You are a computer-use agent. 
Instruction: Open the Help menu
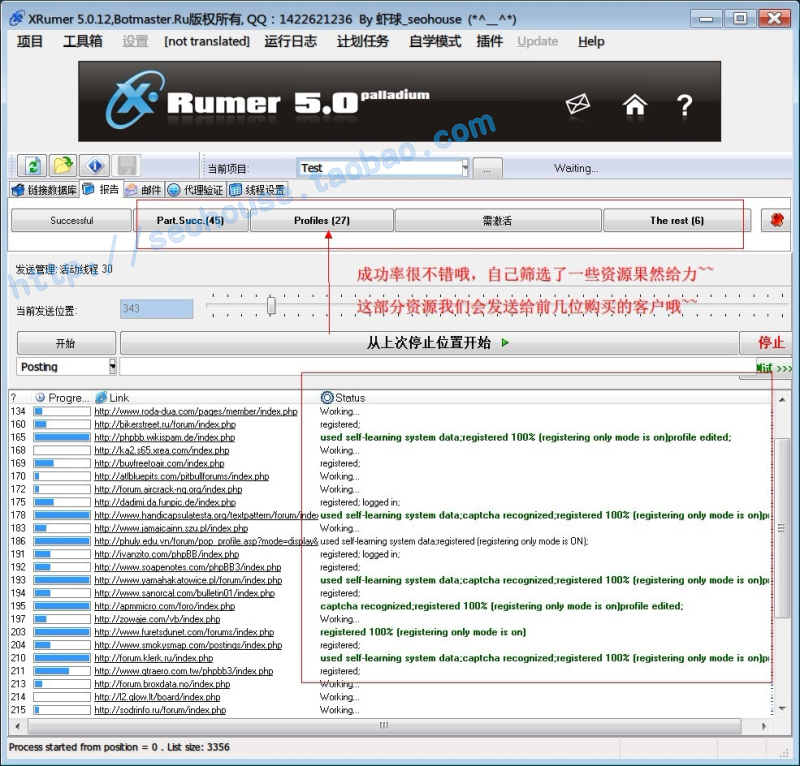tap(591, 41)
